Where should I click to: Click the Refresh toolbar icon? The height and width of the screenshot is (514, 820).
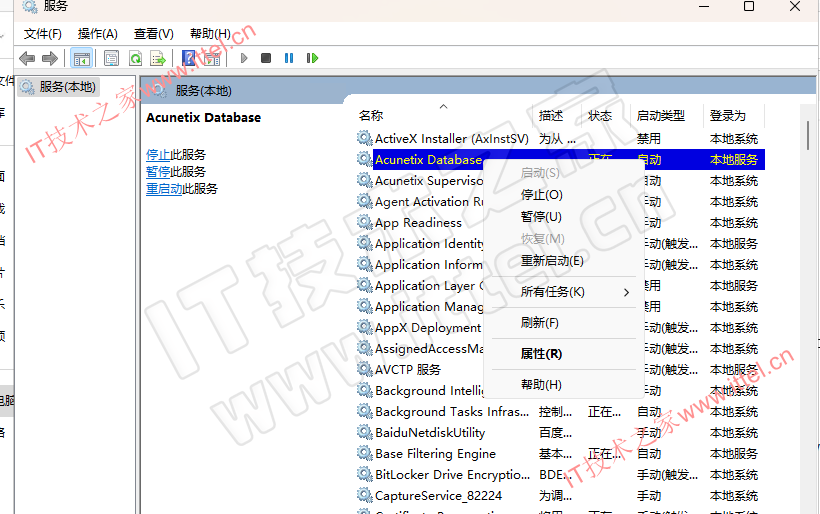click(x=135, y=58)
